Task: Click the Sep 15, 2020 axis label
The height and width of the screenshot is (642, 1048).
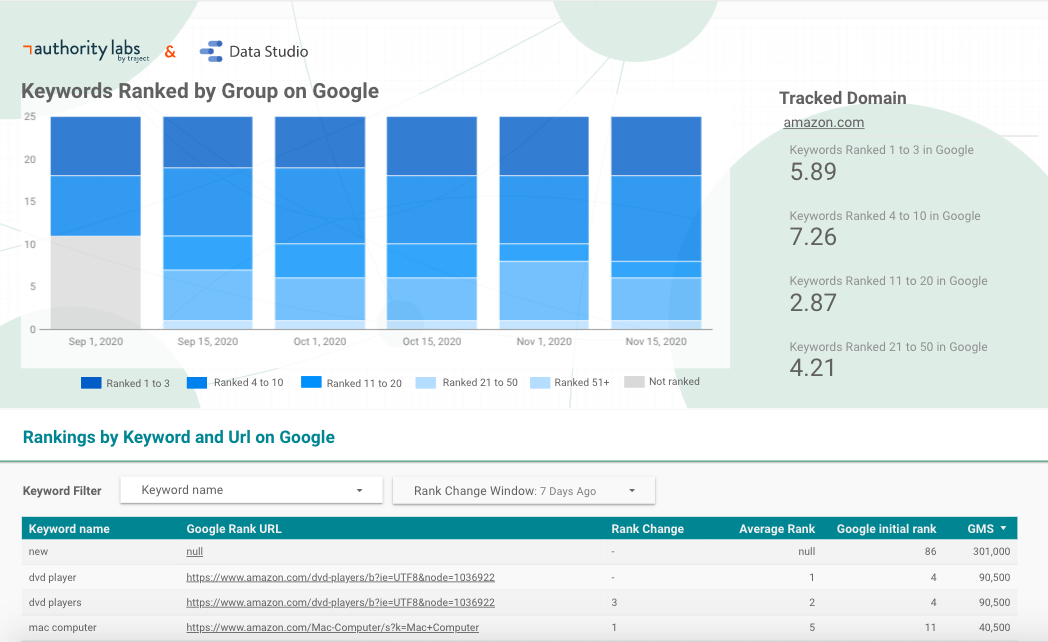Action: point(207,341)
